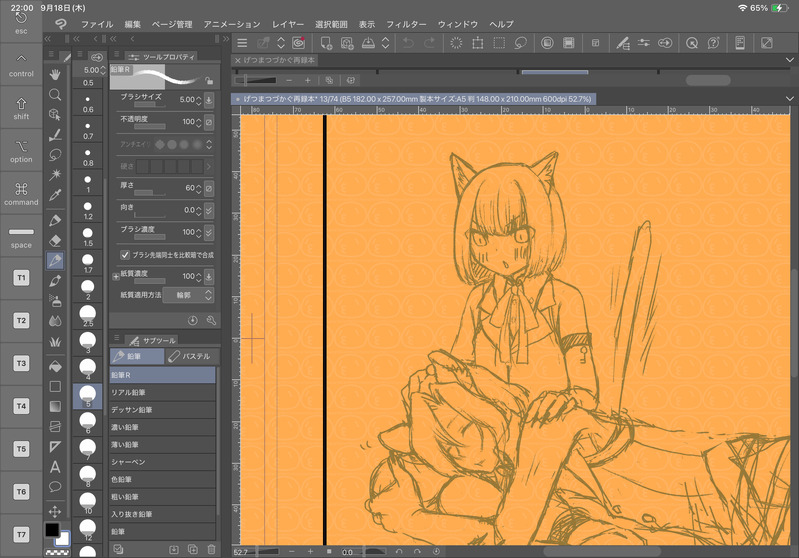Toggle the option modifier key
This screenshot has height=558, width=799.
21,150
